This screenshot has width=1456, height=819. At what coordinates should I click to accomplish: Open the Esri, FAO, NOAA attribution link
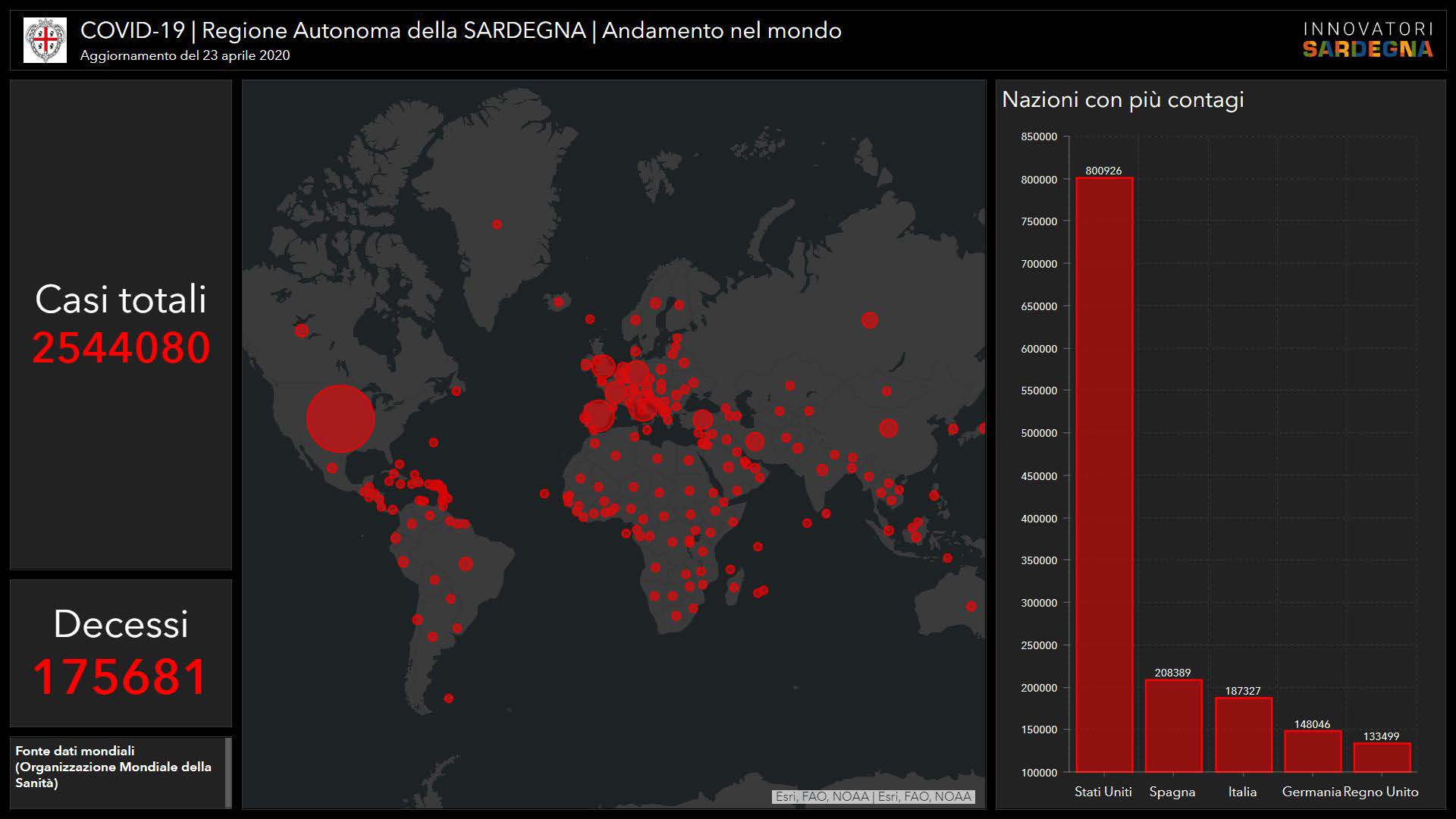[x=873, y=796]
